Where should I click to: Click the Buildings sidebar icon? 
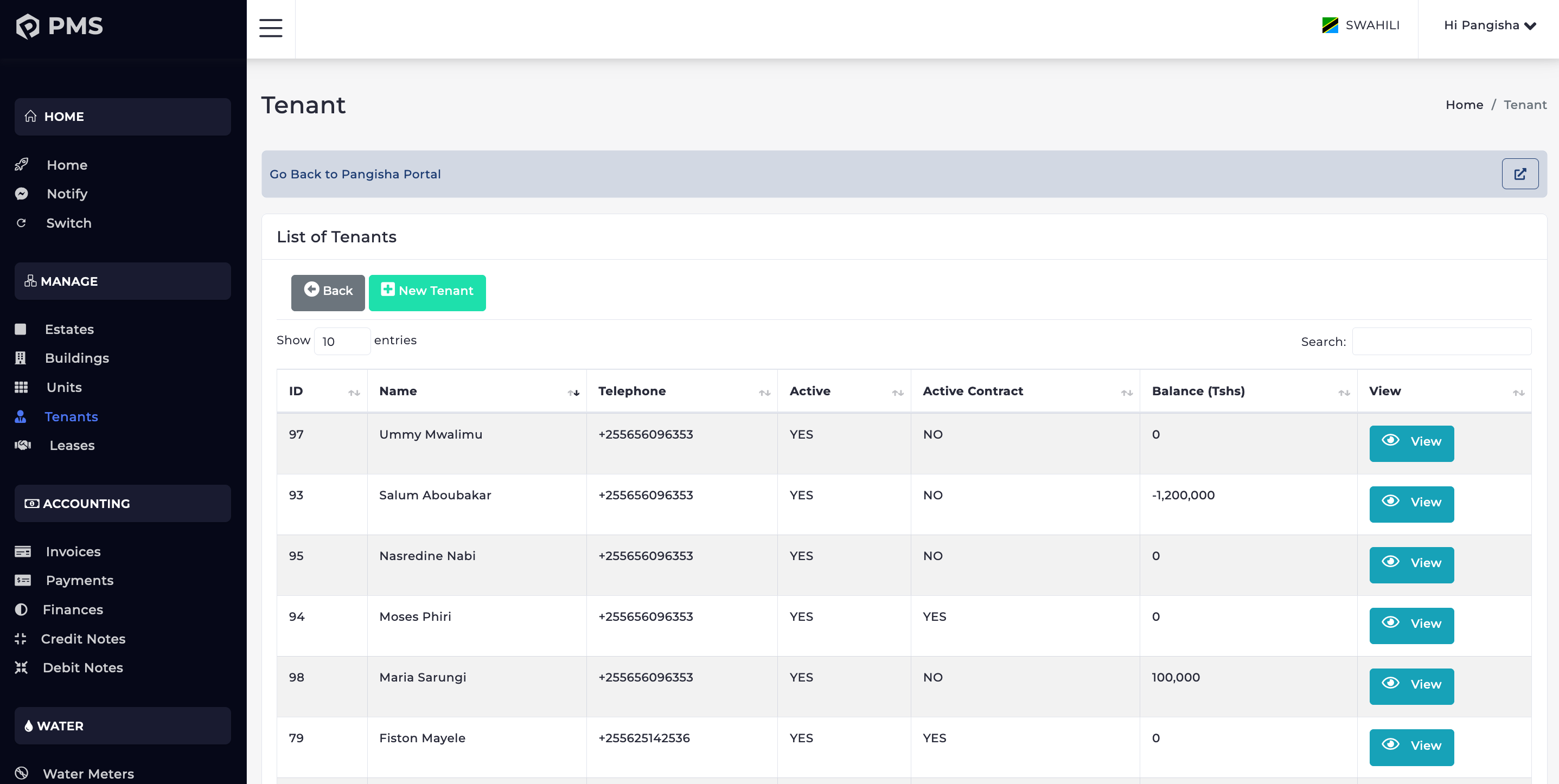21,358
